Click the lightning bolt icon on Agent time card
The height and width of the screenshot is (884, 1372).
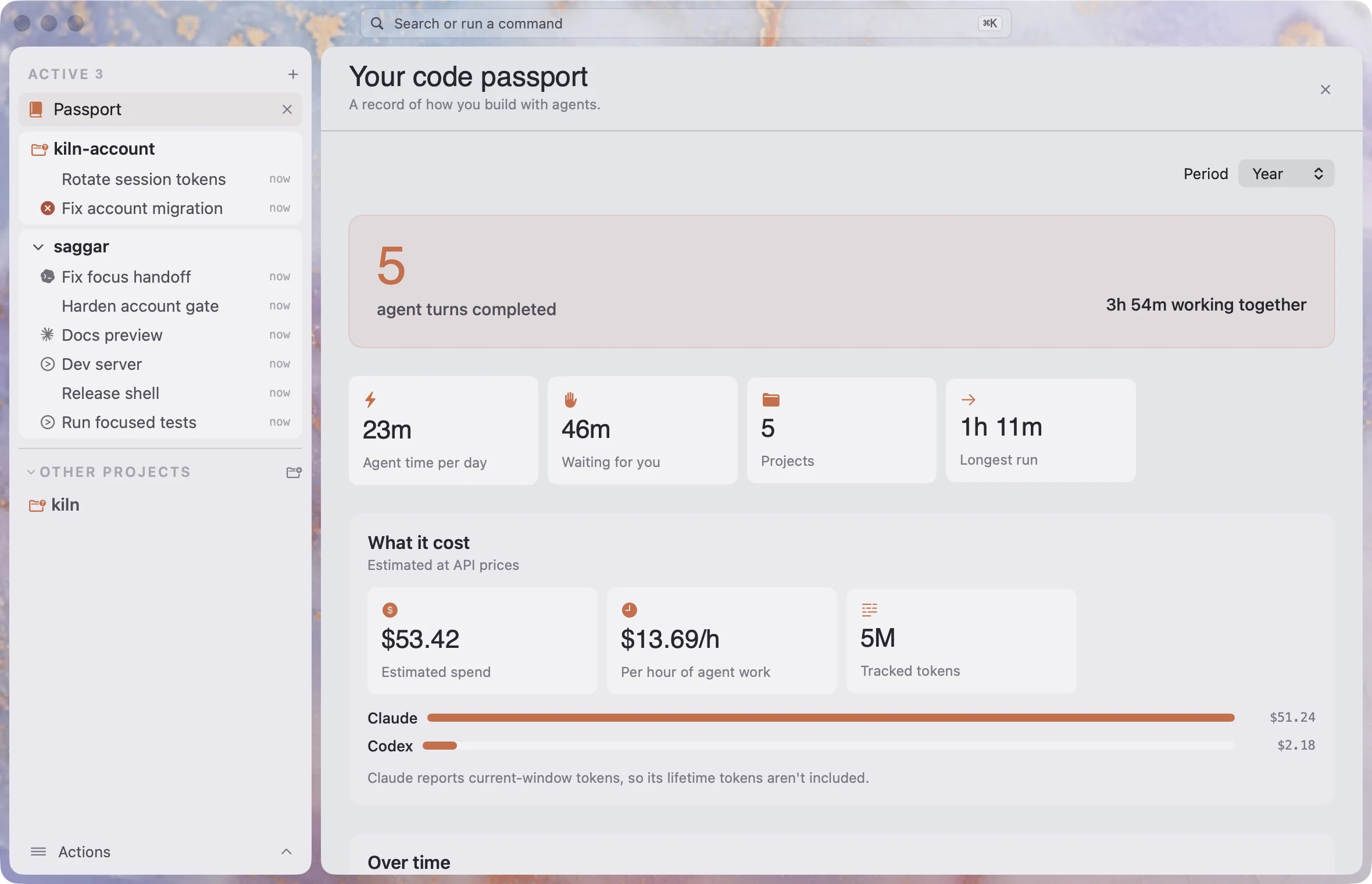click(370, 400)
